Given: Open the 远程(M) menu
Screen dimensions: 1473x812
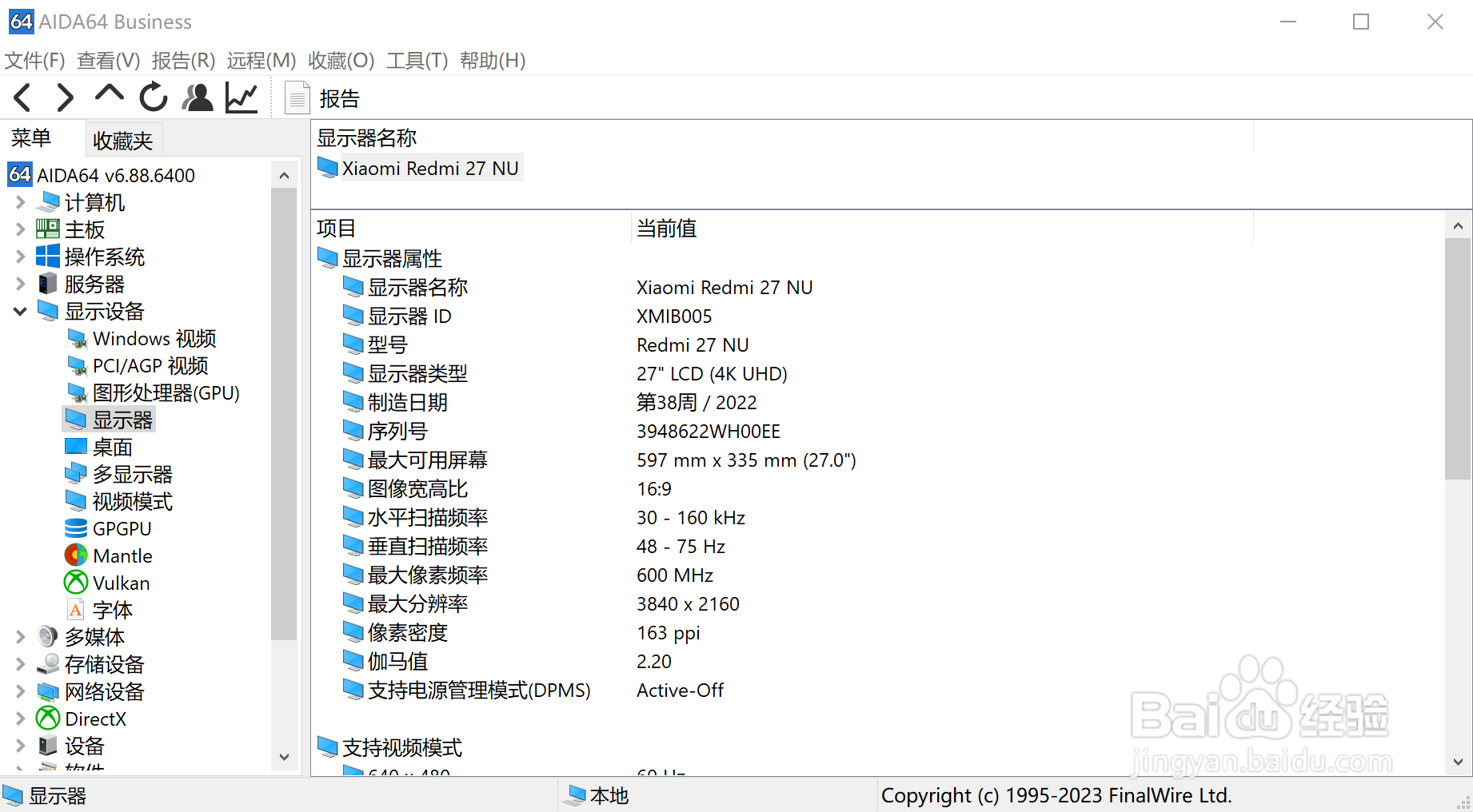Looking at the screenshot, I should [261, 61].
